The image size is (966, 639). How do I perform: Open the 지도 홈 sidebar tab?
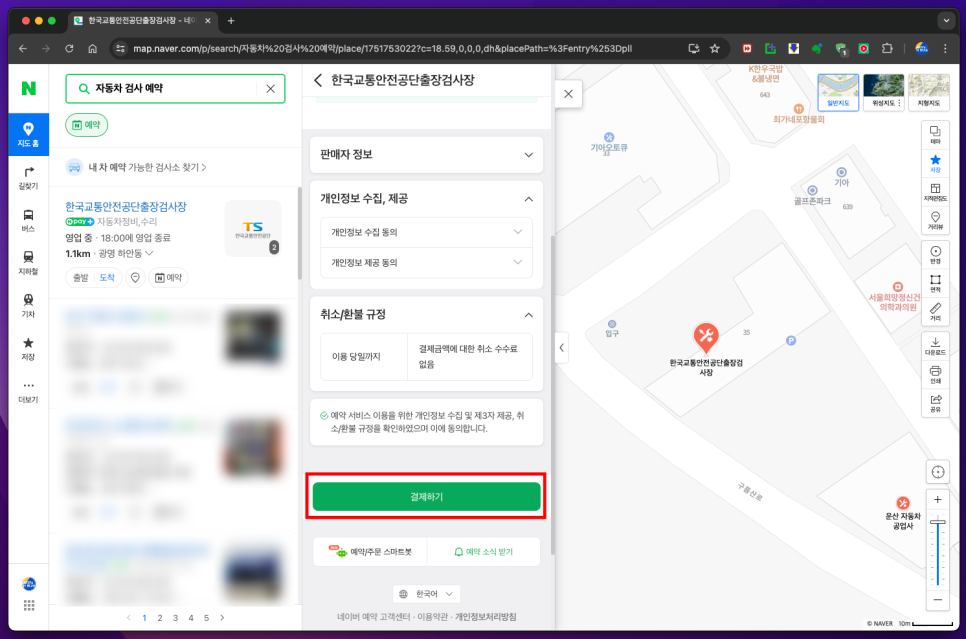(28, 134)
